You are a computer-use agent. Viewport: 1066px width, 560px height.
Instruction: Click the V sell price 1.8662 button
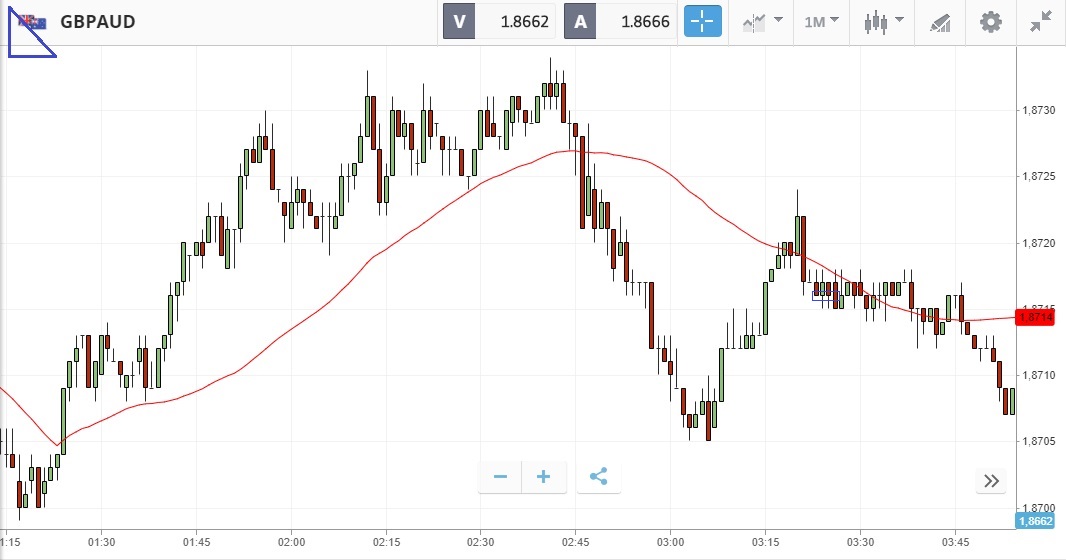(499, 22)
